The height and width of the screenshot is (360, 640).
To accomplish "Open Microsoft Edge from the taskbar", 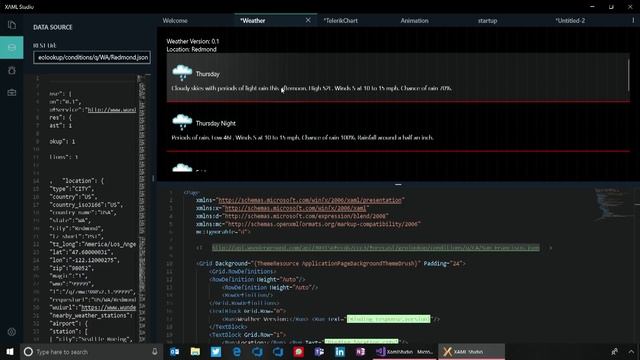I will (237, 351).
